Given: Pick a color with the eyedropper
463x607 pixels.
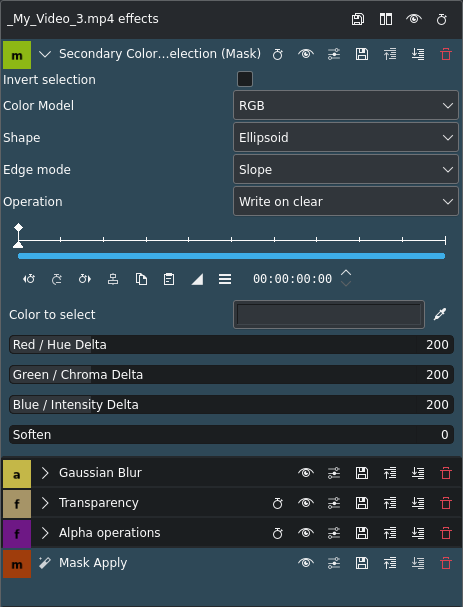Looking at the screenshot, I should (x=440, y=314).
